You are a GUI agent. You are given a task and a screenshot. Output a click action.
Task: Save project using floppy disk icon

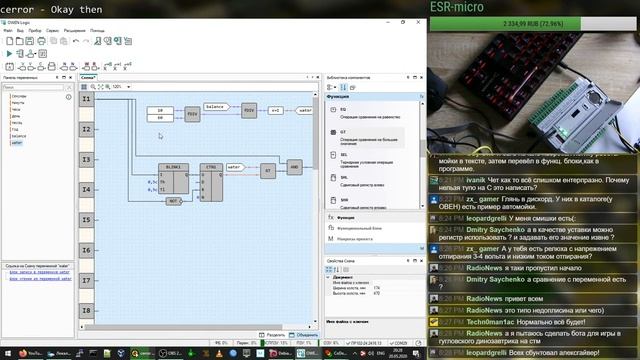[x=29, y=41]
